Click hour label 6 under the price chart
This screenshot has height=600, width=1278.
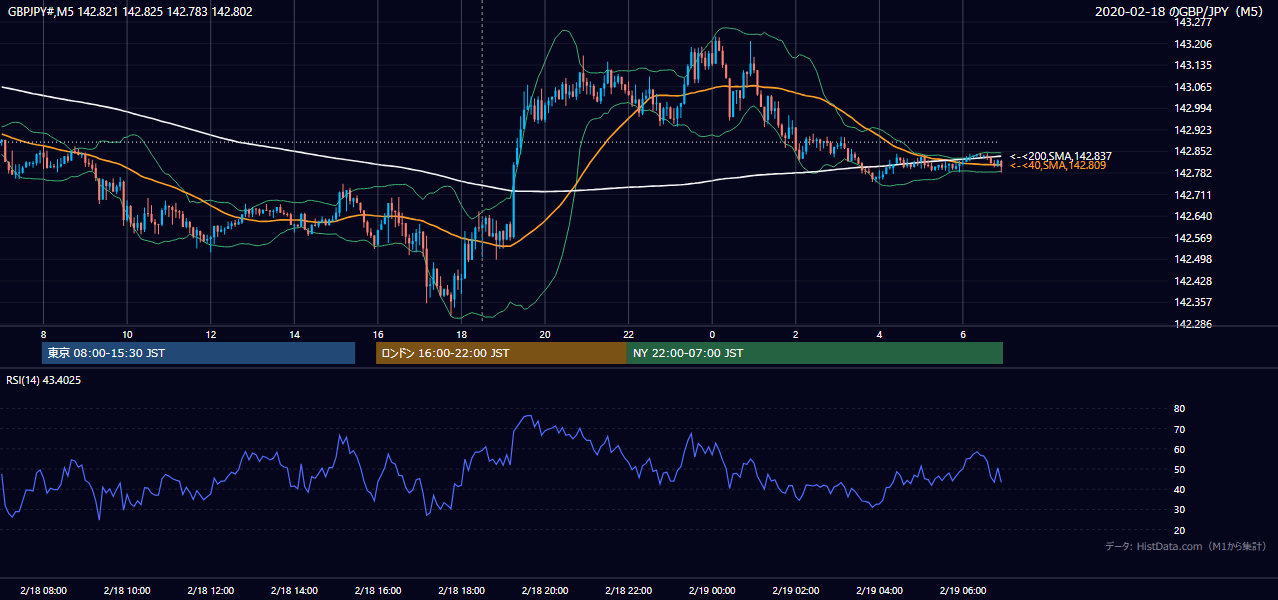coord(963,334)
